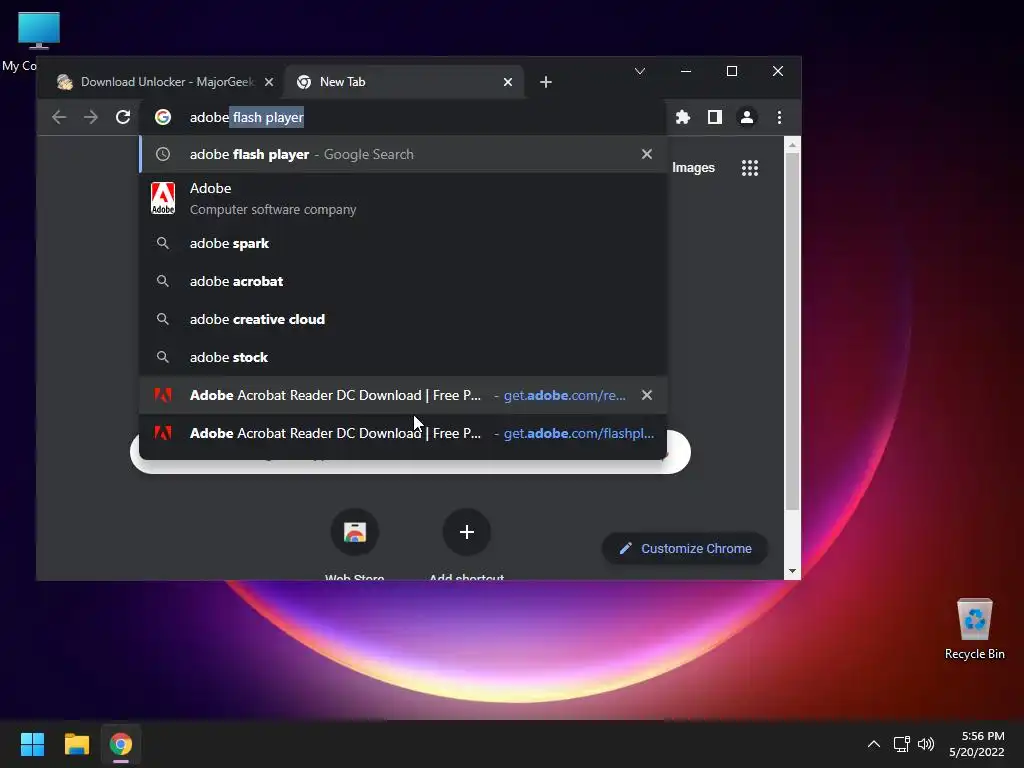Click the Add shortcut plus button
Image resolution: width=1024 pixels, height=768 pixels.
click(466, 532)
